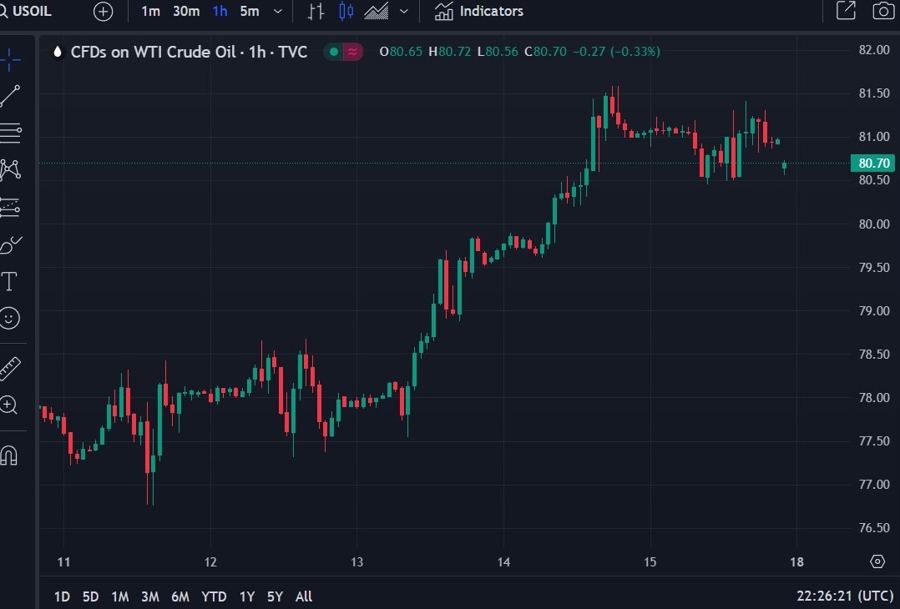Image resolution: width=900 pixels, height=609 pixels.
Task: Select the ruler measure tool
Action: 10,368
